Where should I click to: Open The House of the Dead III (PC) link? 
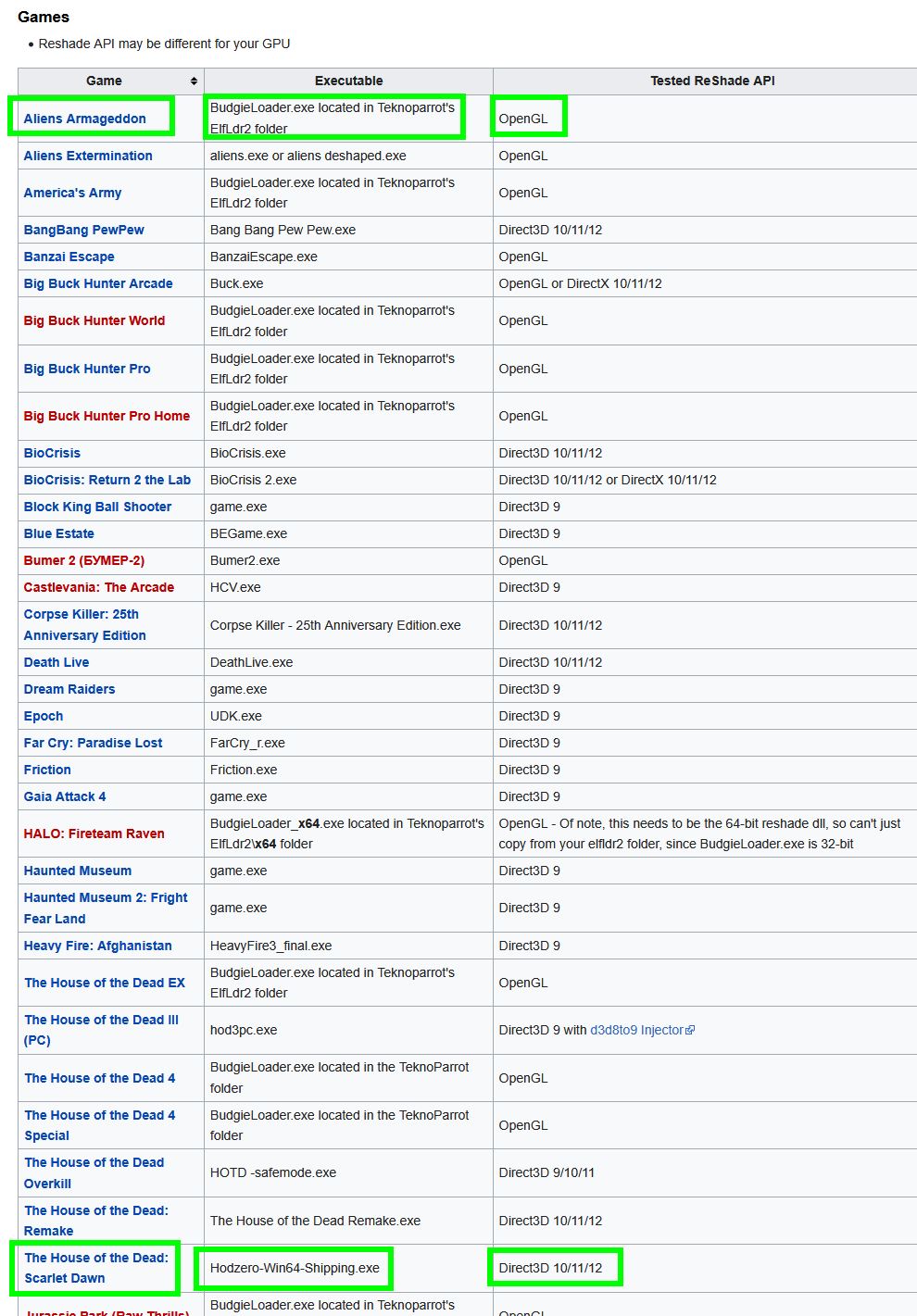pos(101,1030)
